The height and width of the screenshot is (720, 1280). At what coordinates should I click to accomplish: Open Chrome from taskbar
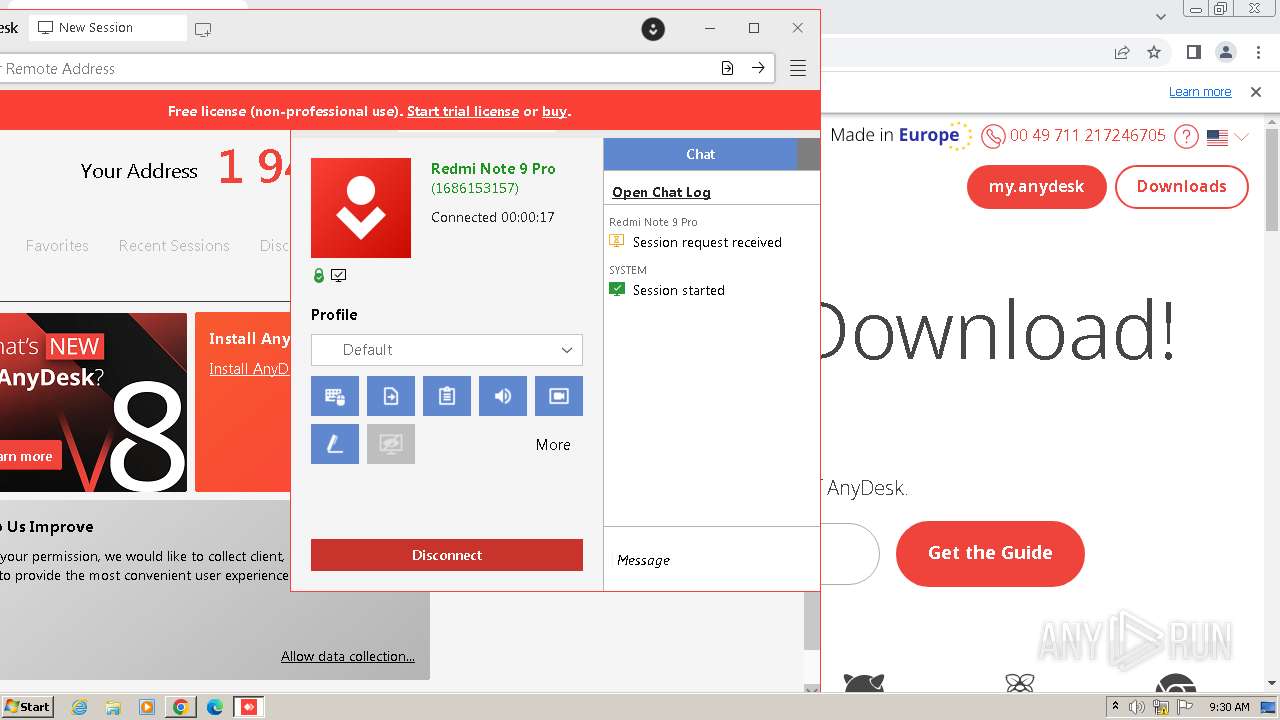[181, 707]
